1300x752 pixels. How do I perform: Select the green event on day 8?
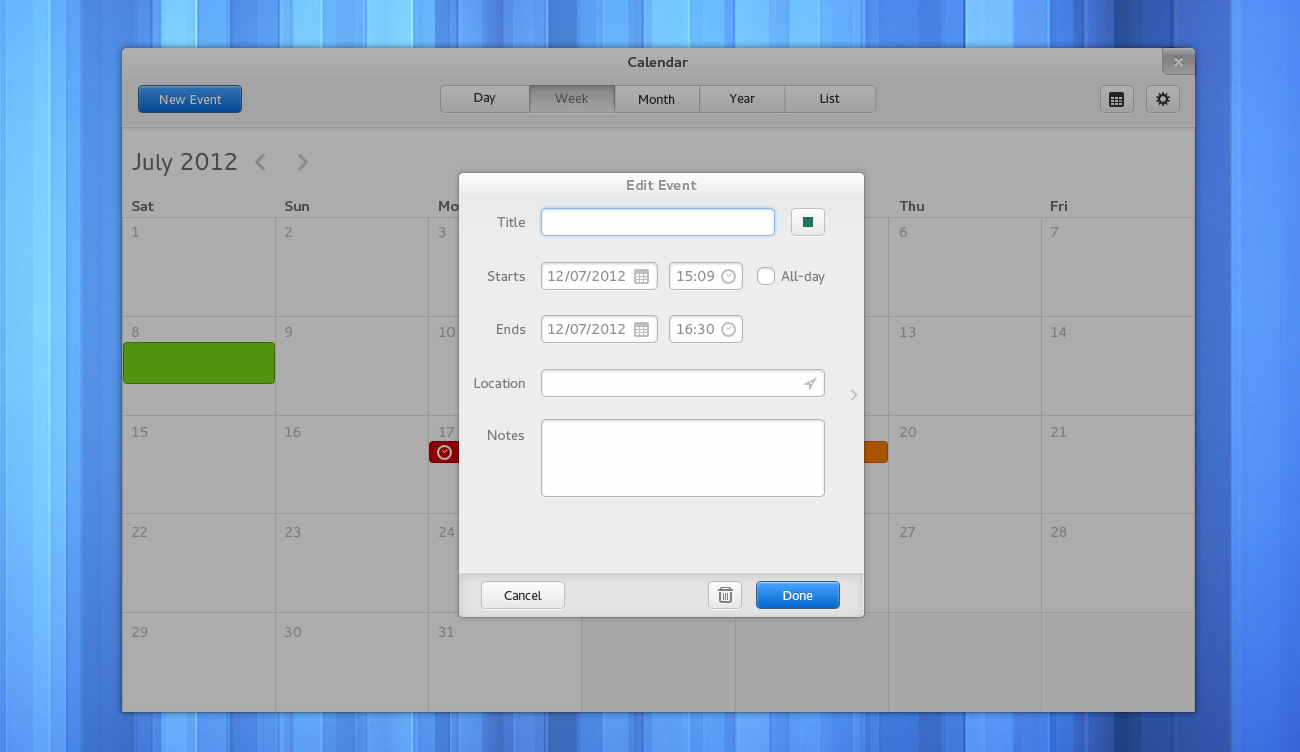pyautogui.click(x=199, y=363)
